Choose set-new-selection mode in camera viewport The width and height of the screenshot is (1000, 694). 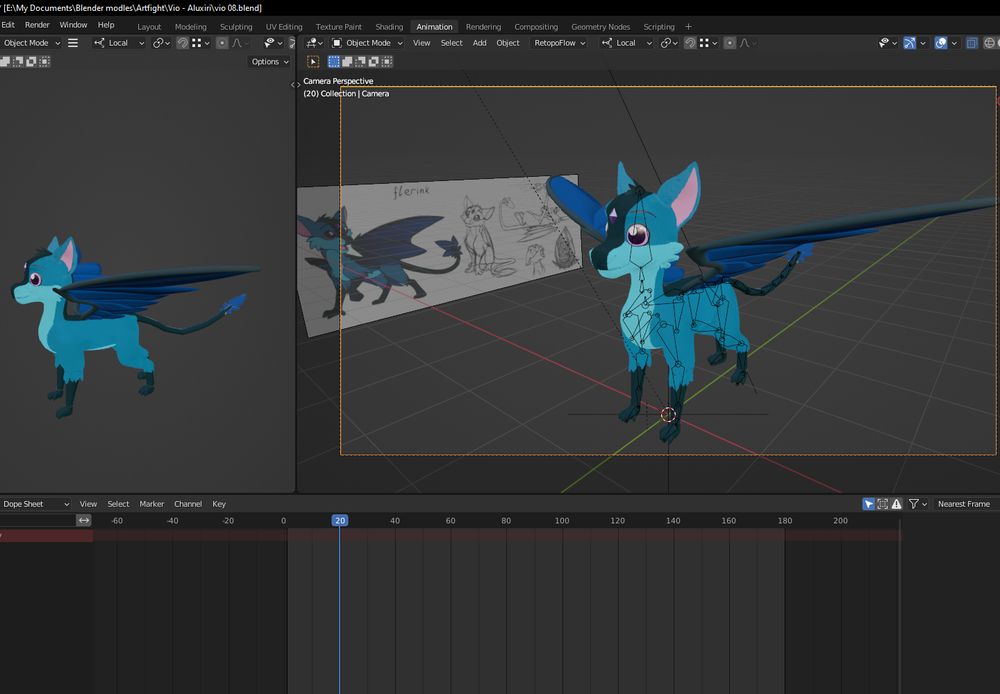[x=334, y=61]
